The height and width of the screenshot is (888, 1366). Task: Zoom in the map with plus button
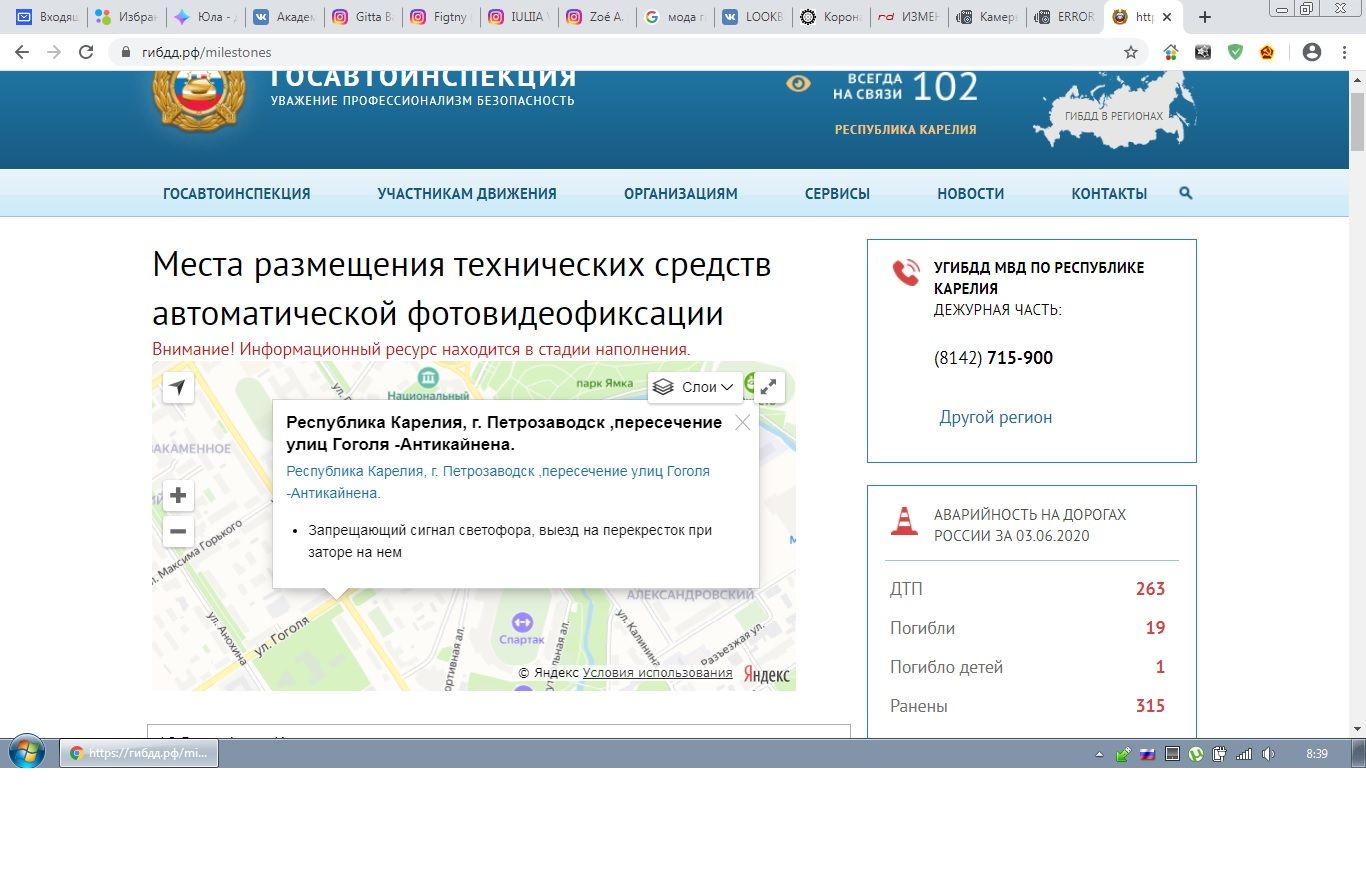click(178, 495)
